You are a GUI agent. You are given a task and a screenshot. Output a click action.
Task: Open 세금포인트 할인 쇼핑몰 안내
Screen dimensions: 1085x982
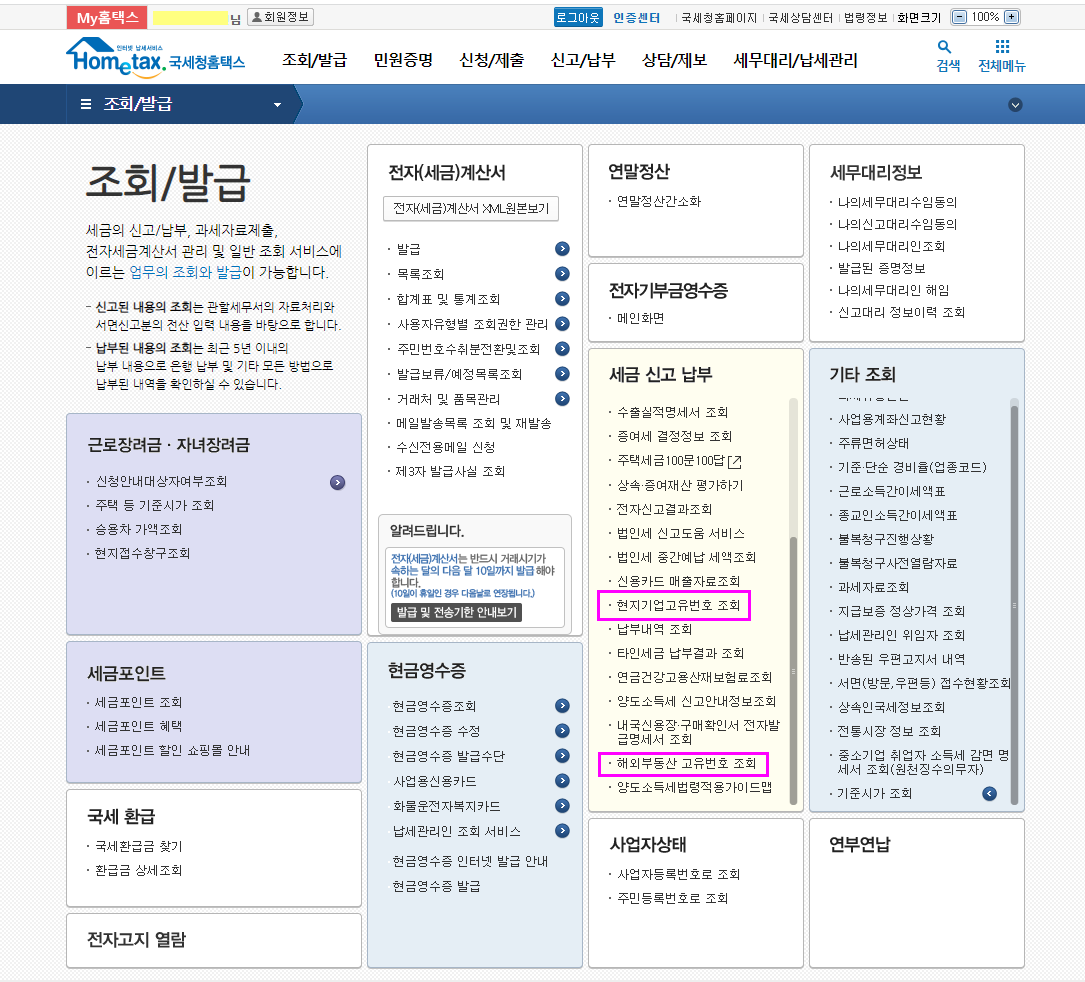pos(172,750)
